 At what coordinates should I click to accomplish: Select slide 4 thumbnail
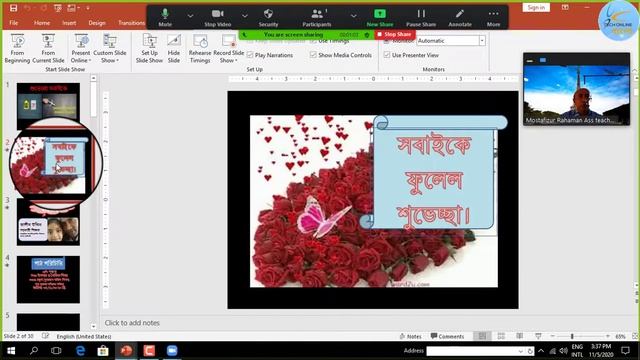[48, 280]
